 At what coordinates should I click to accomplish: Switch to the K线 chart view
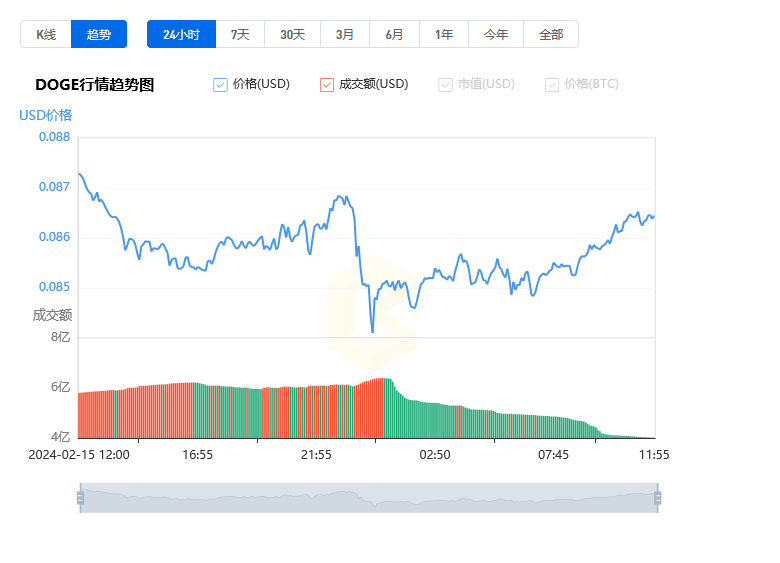tap(46, 34)
